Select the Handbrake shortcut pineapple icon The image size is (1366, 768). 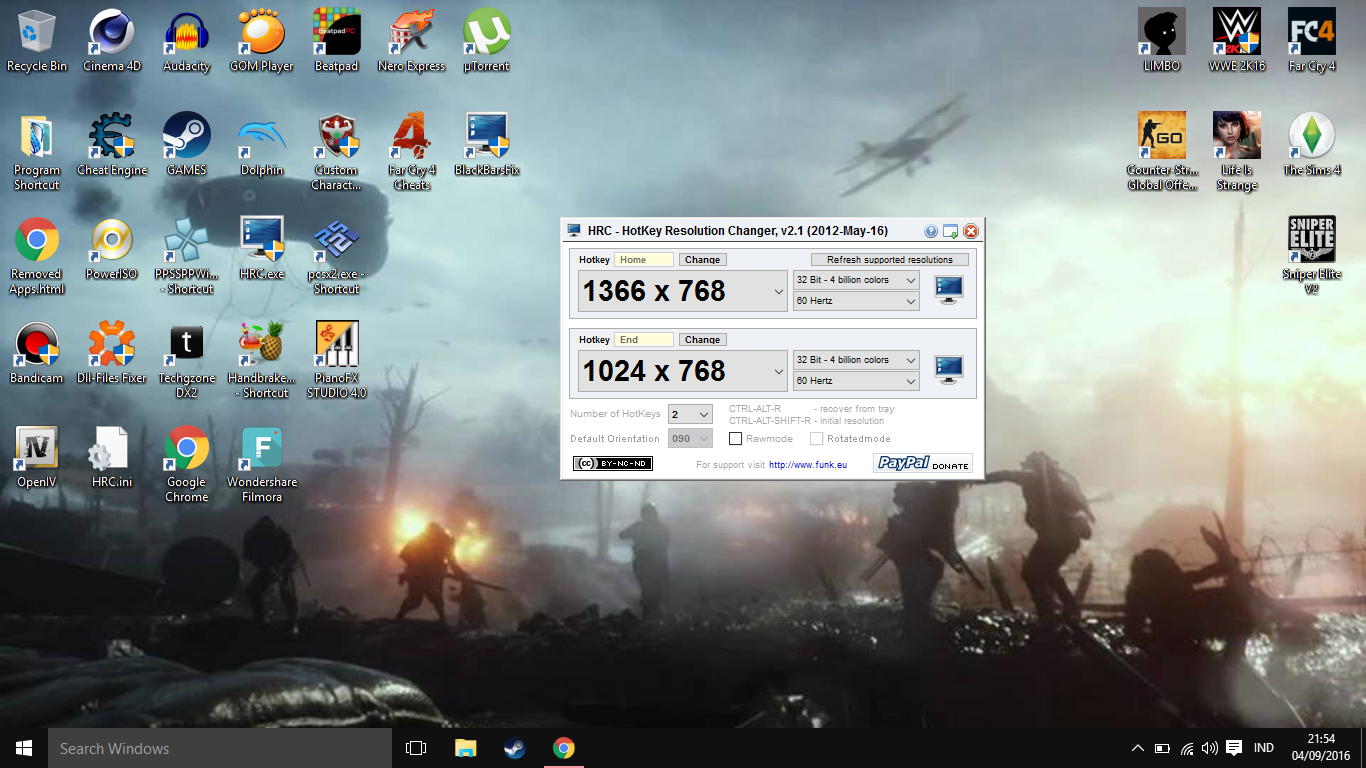[262, 360]
